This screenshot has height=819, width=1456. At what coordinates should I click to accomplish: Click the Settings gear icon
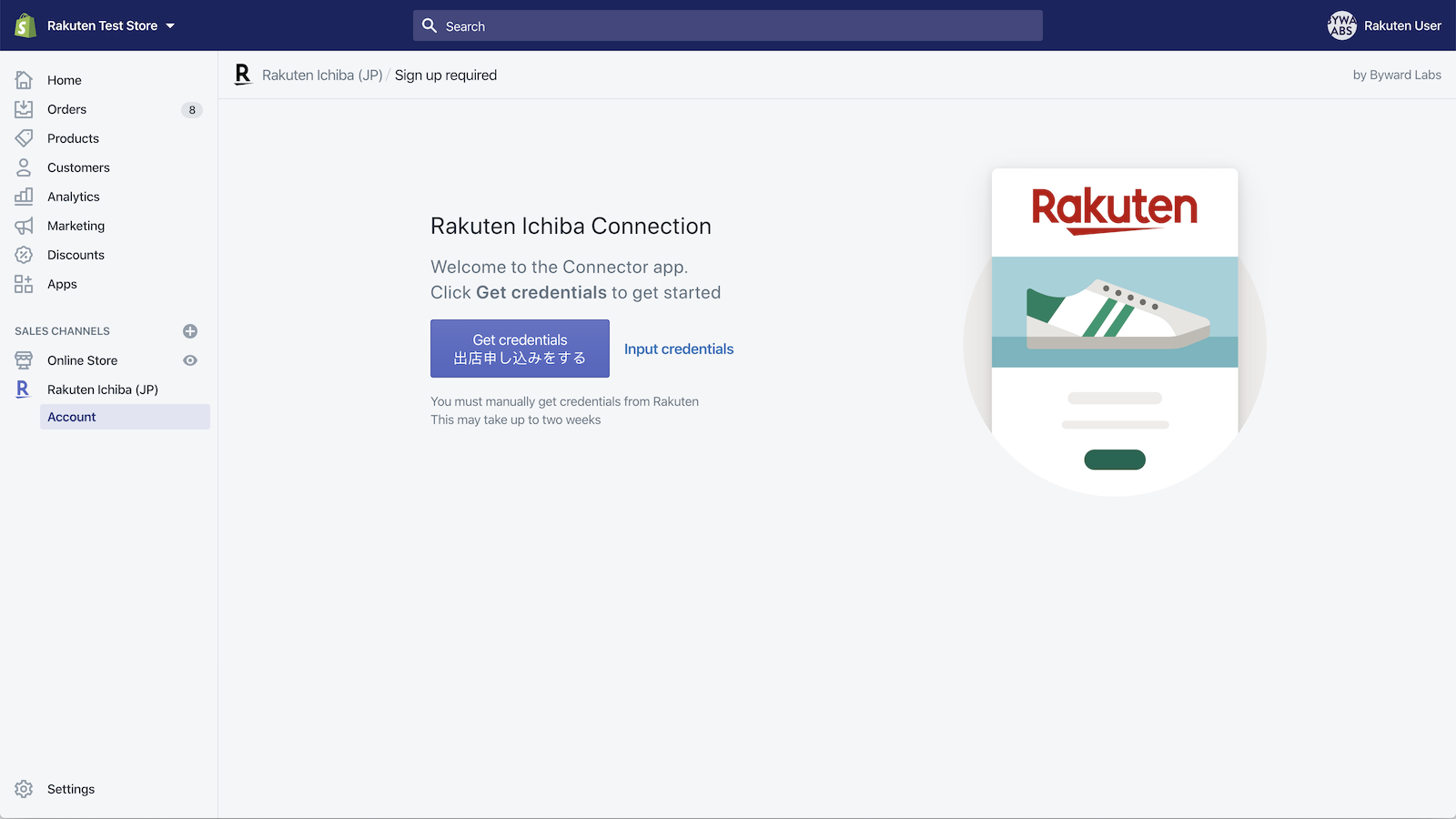point(24,789)
